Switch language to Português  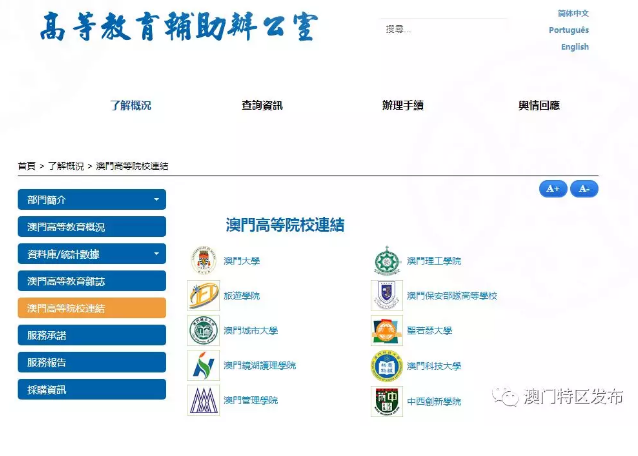point(569,30)
